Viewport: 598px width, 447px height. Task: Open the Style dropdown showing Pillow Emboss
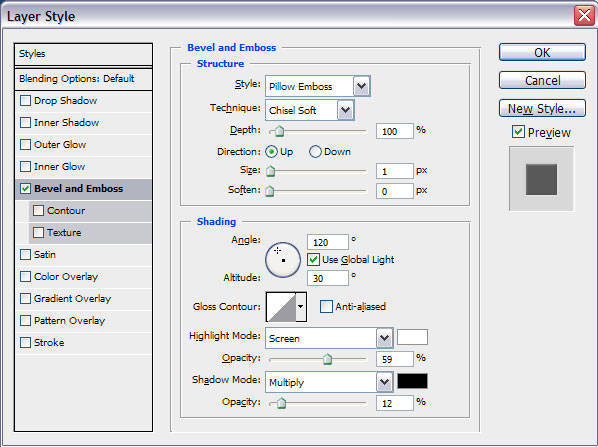click(317, 86)
